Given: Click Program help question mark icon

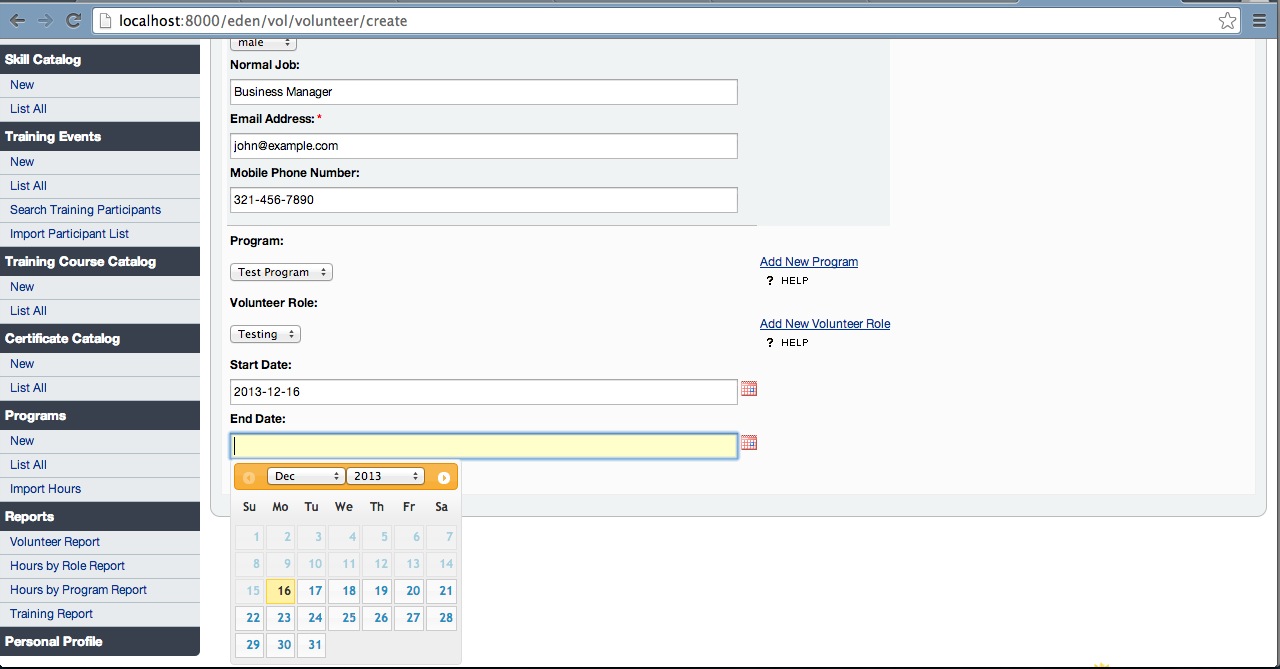Looking at the screenshot, I should point(770,281).
